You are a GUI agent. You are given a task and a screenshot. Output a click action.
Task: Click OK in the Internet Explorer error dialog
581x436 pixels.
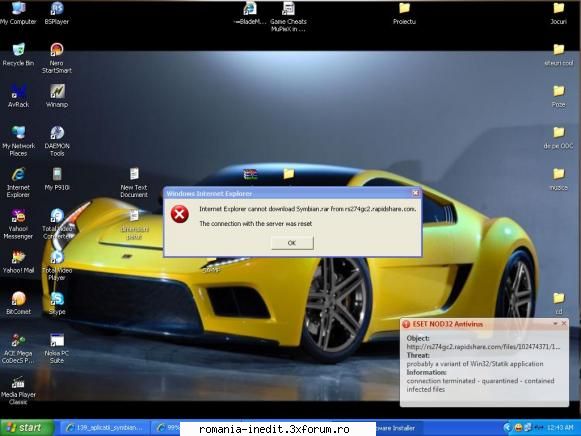click(x=292, y=243)
